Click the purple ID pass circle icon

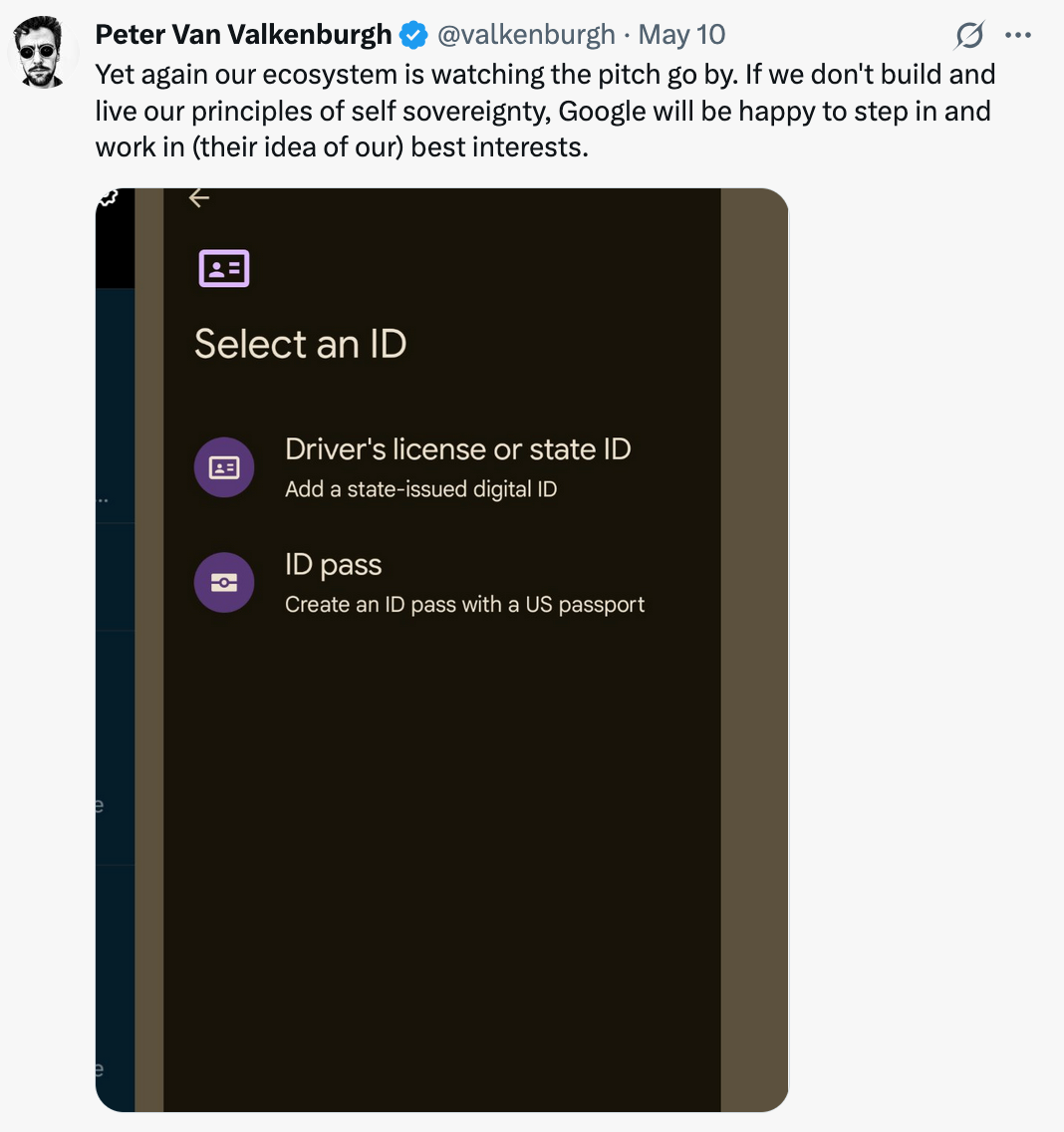[x=224, y=583]
